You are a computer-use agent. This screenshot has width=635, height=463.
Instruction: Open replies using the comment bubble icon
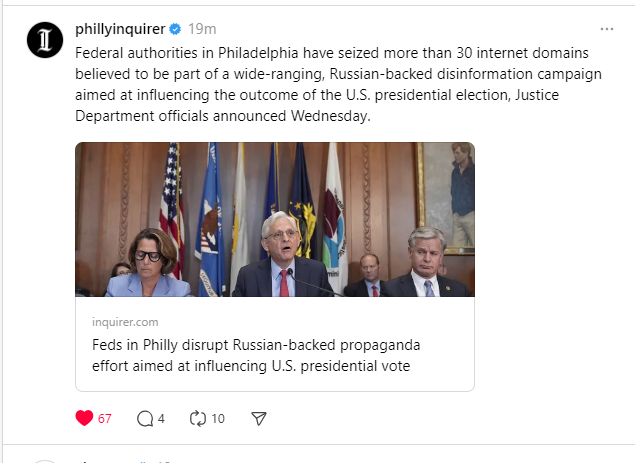144,418
